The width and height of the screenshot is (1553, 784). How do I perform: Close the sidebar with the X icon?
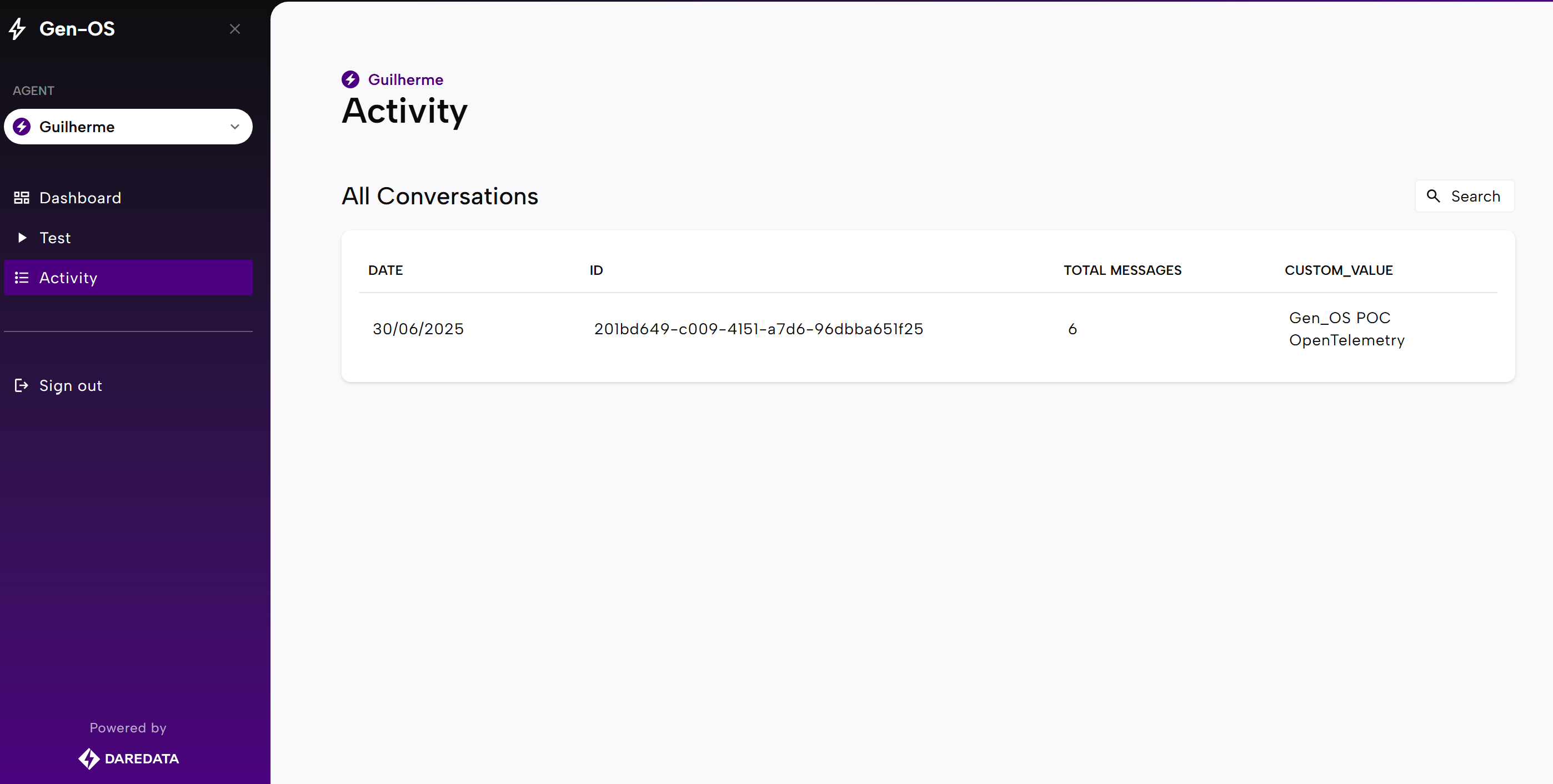tap(234, 29)
